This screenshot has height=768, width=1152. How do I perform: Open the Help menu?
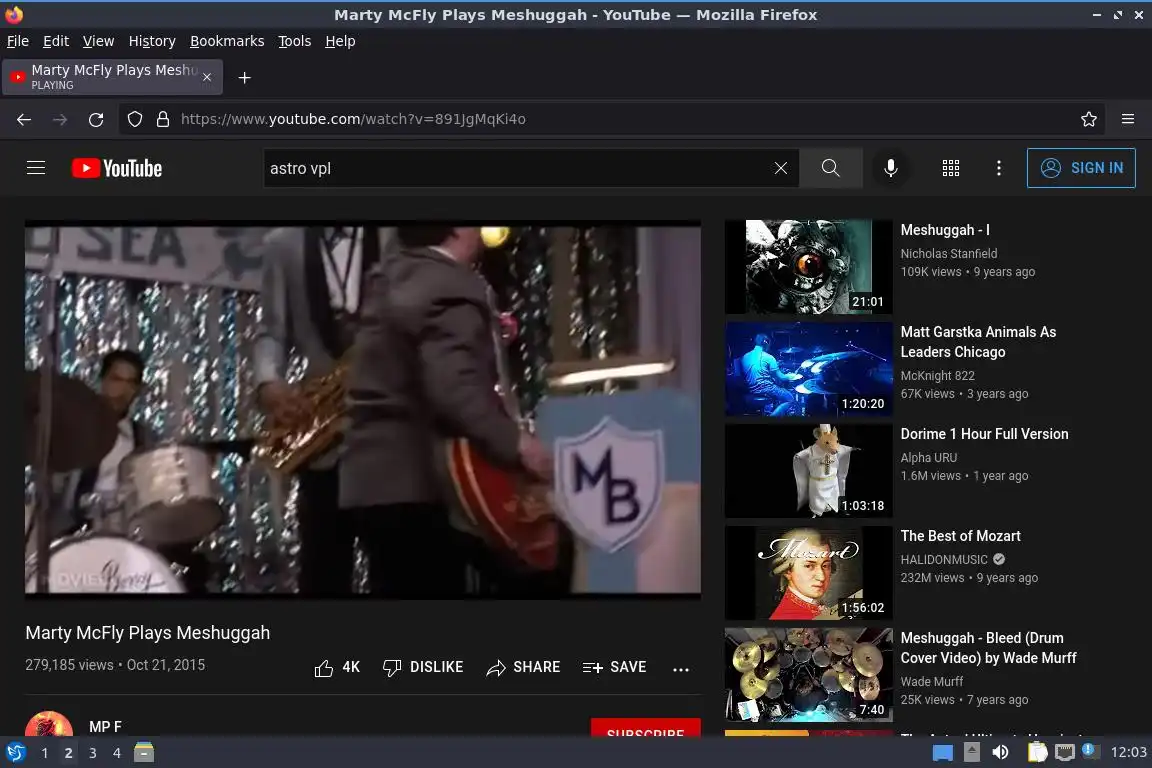click(340, 41)
